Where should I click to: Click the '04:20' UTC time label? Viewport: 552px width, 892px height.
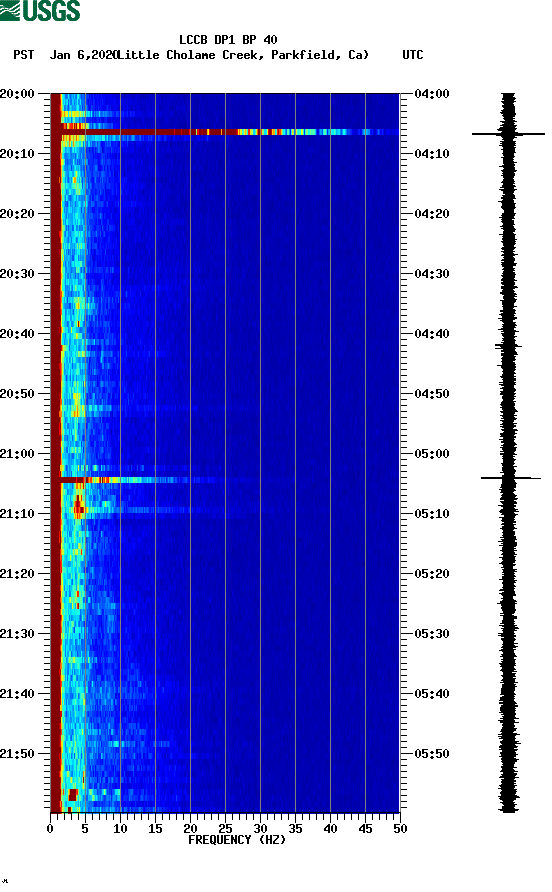(x=432, y=214)
